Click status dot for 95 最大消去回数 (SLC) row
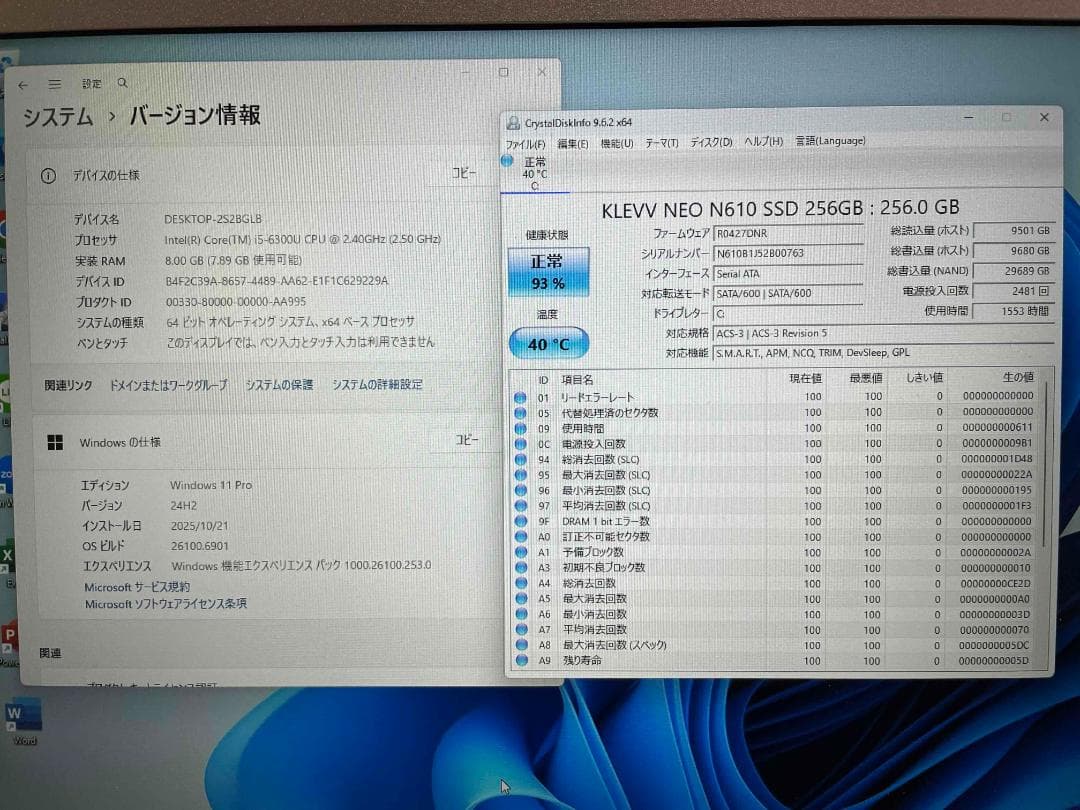 coord(521,475)
